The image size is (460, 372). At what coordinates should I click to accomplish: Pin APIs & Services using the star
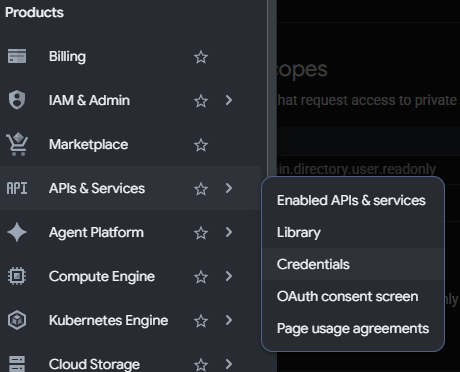(x=201, y=189)
